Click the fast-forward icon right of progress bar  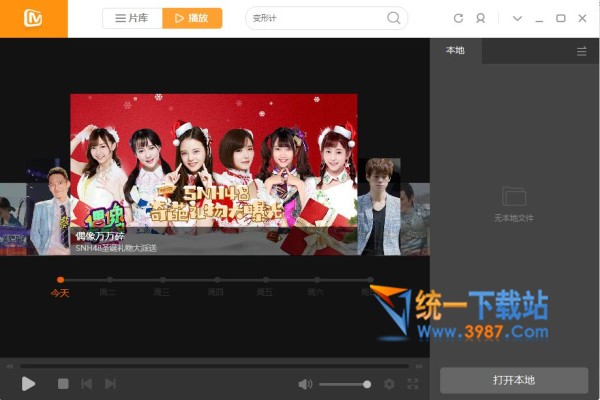pos(419,366)
